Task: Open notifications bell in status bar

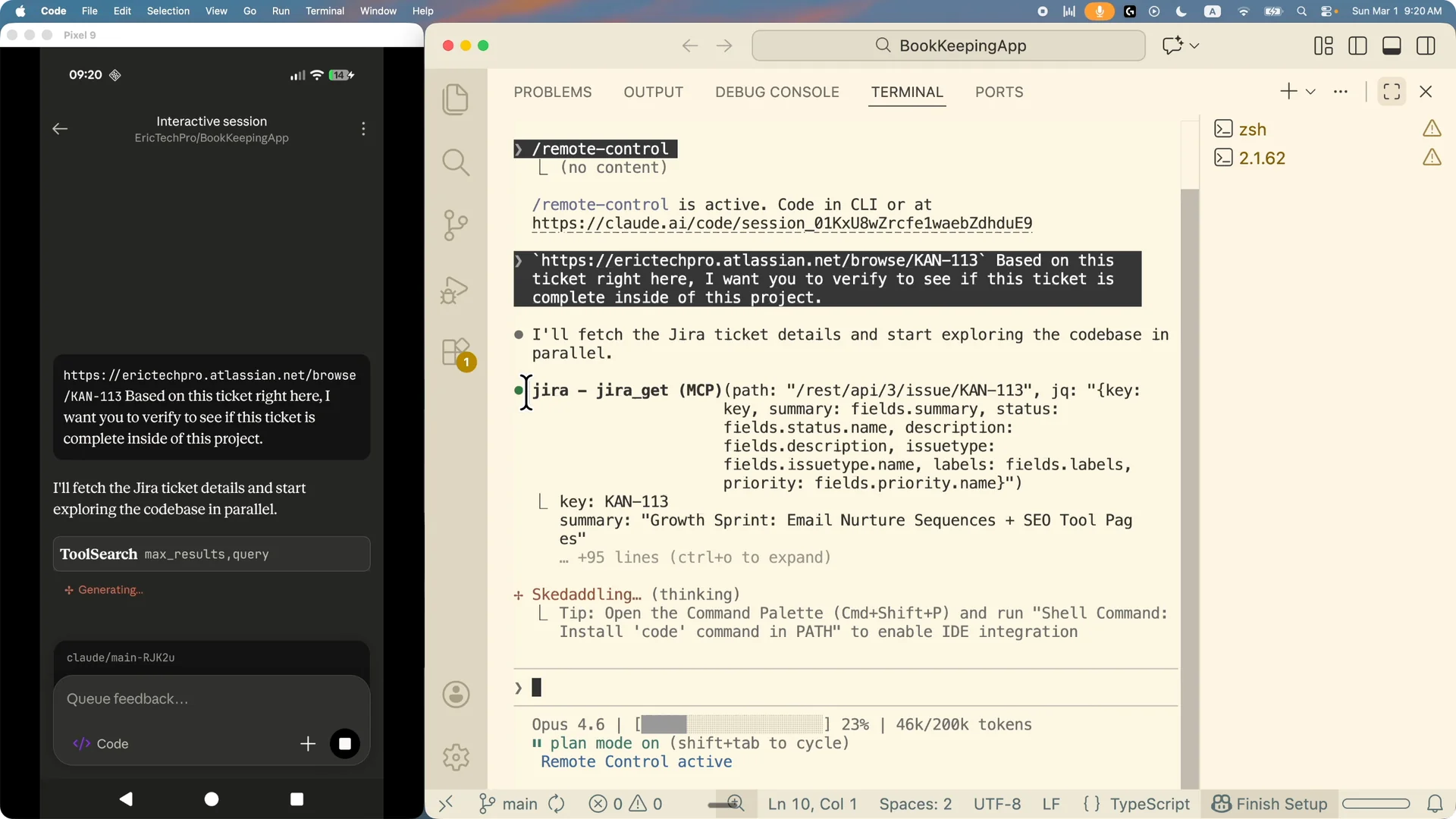Action: tap(1435, 804)
